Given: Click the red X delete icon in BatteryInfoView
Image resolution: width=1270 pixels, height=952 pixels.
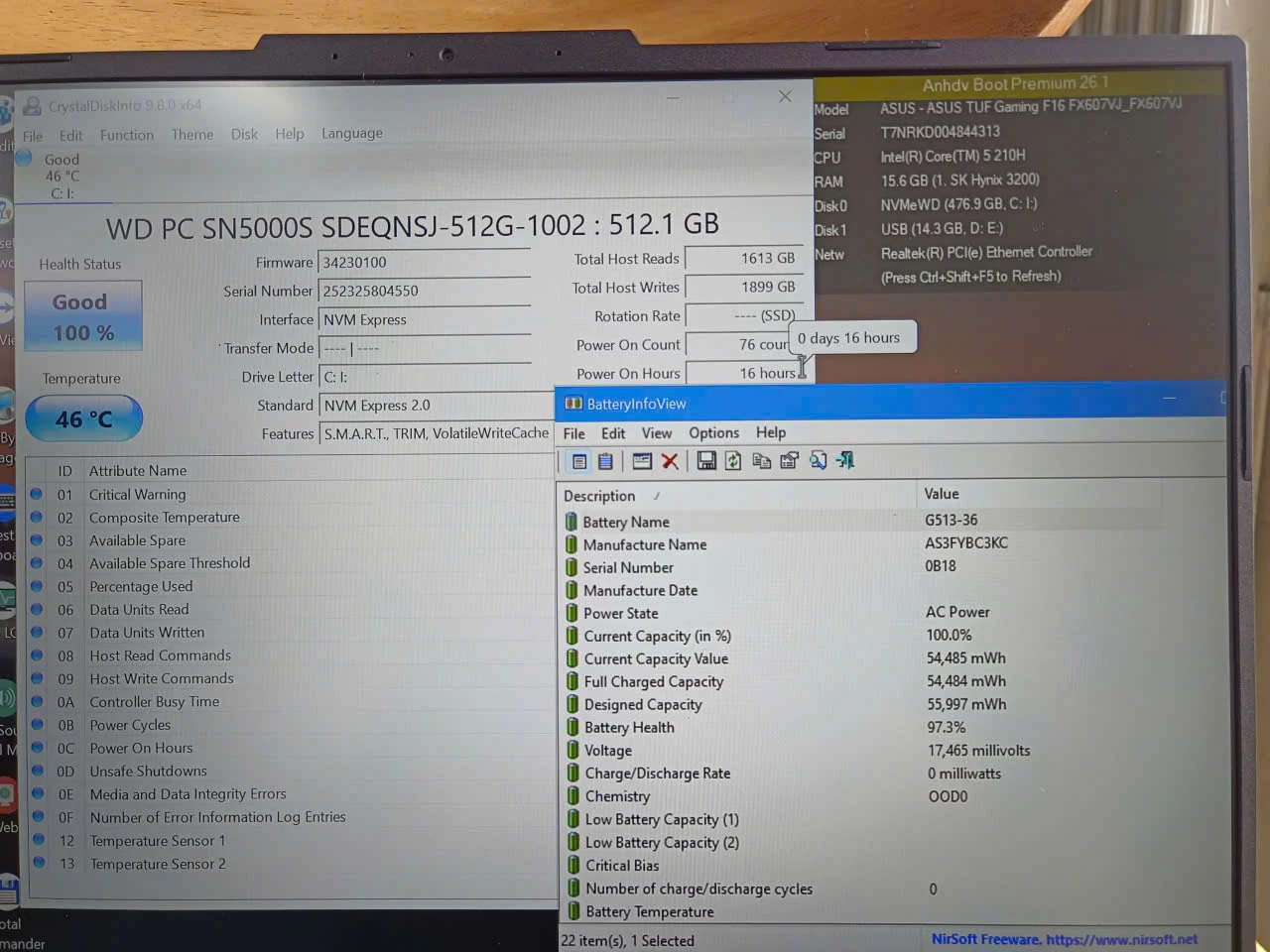Looking at the screenshot, I should 670,461.
